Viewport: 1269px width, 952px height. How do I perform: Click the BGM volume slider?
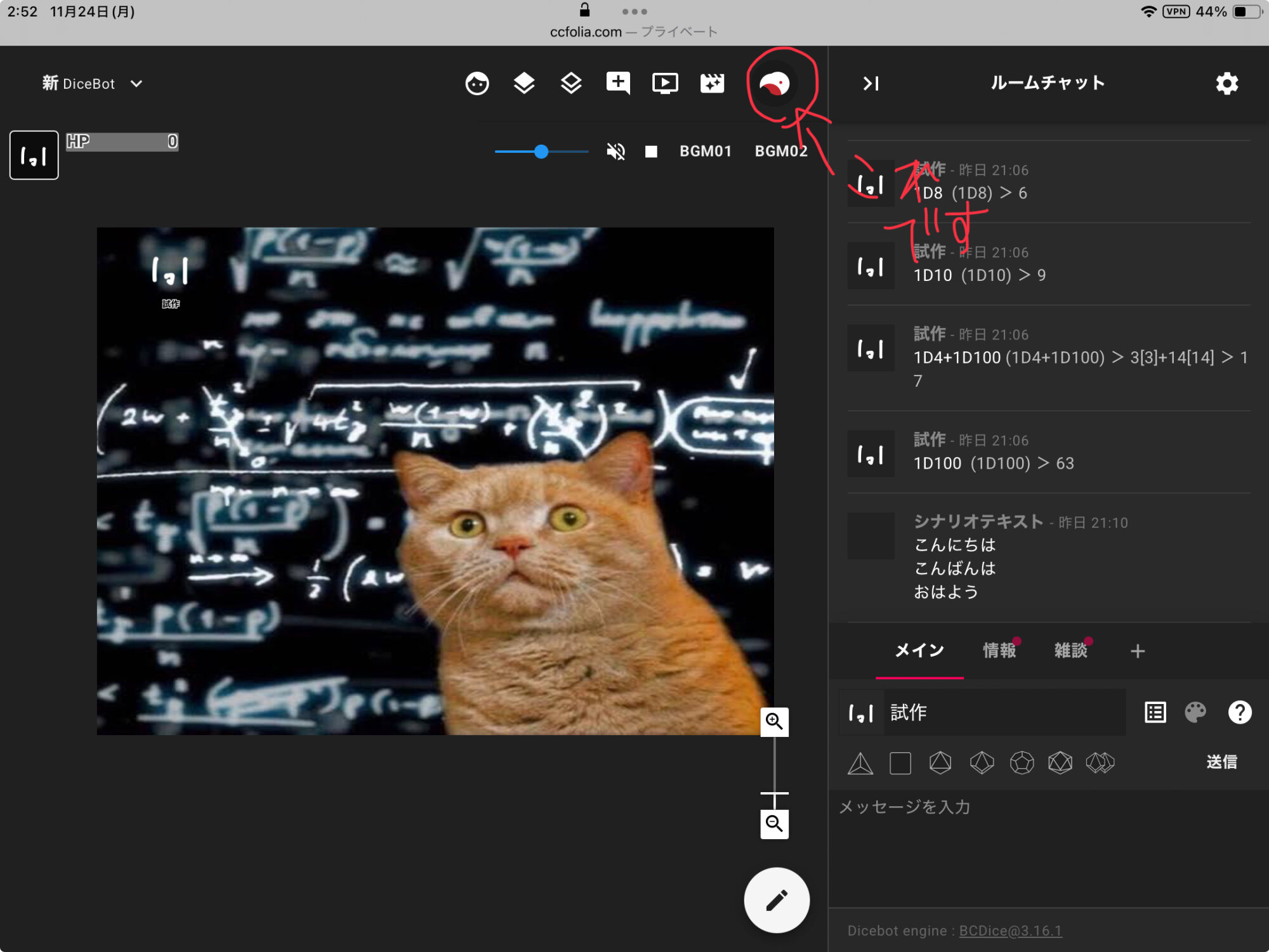(541, 152)
